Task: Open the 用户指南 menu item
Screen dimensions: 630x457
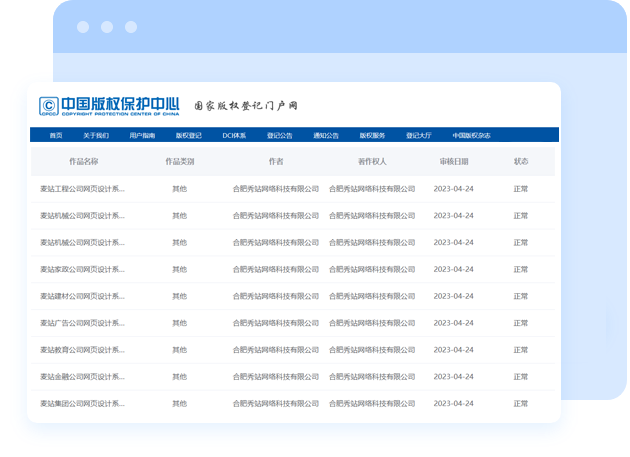Action: point(142,135)
